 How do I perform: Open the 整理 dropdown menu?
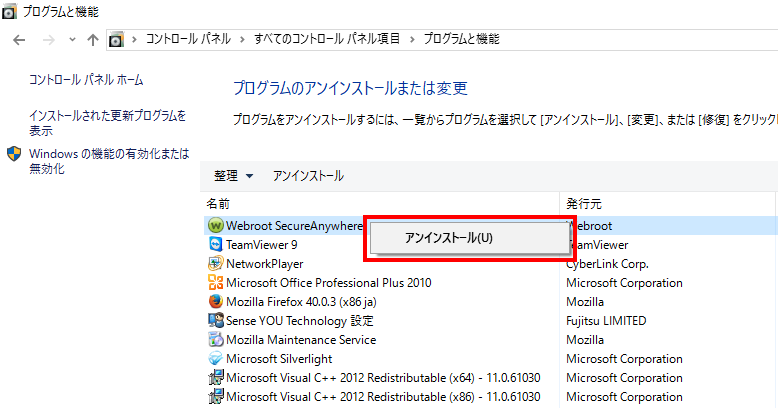[234, 176]
